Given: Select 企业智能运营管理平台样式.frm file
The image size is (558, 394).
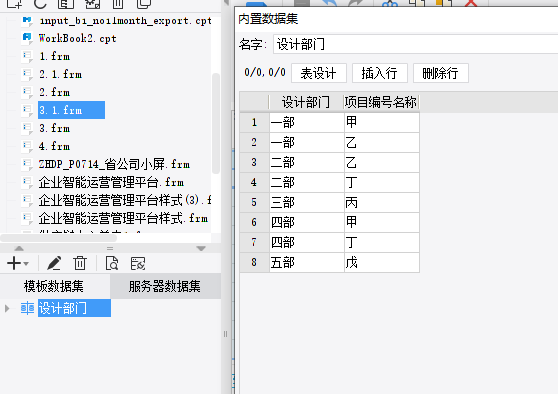Looking at the screenshot, I should [123, 218].
